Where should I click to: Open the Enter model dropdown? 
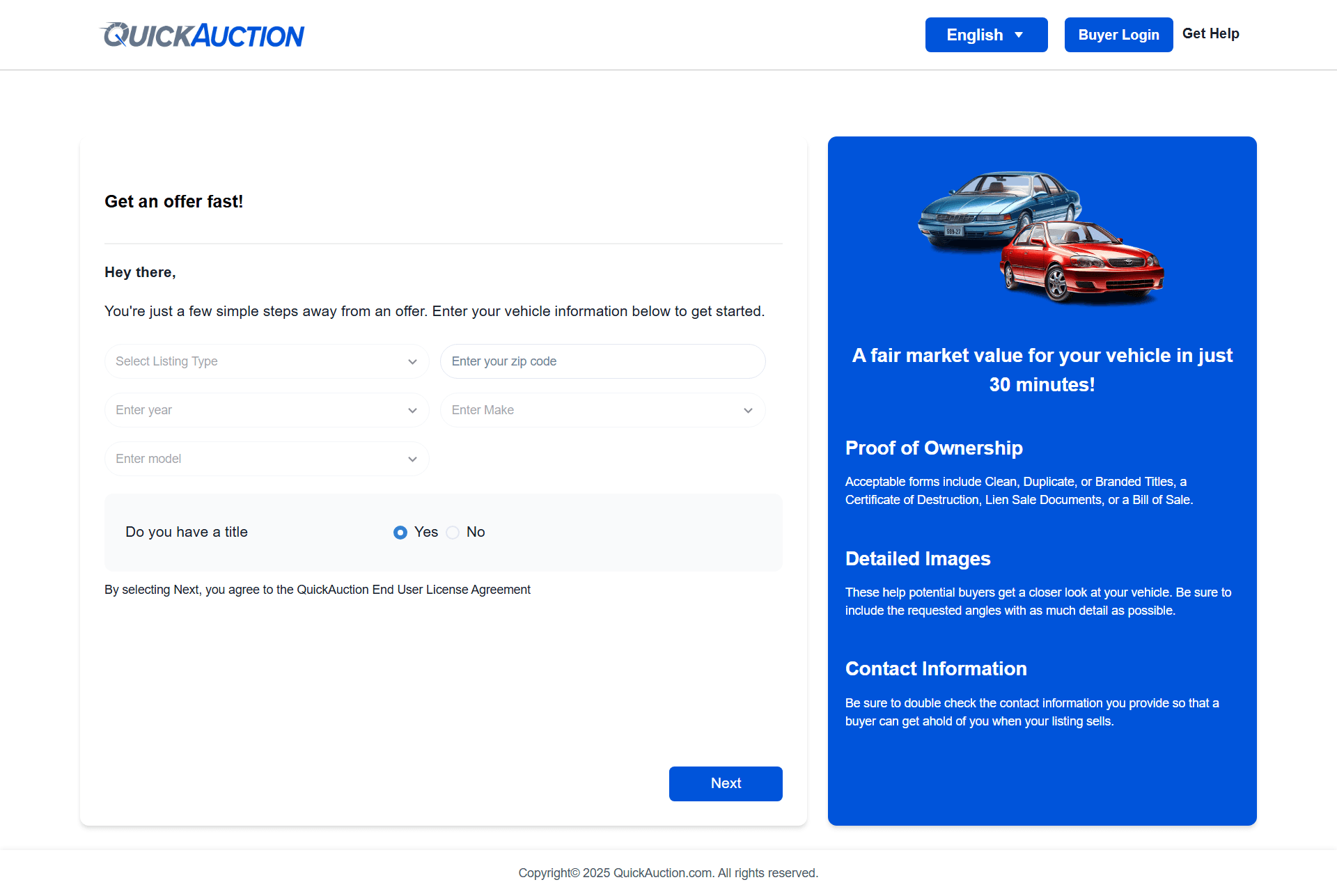click(267, 459)
